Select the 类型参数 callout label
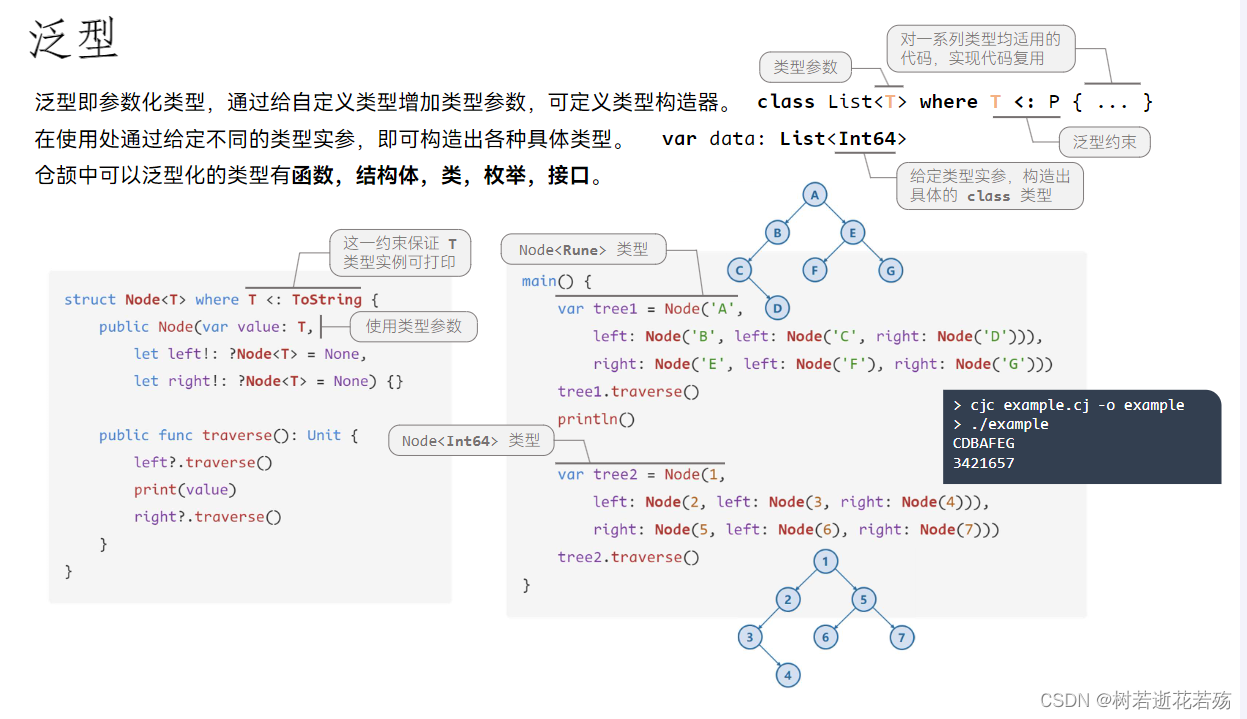 click(806, 67)
